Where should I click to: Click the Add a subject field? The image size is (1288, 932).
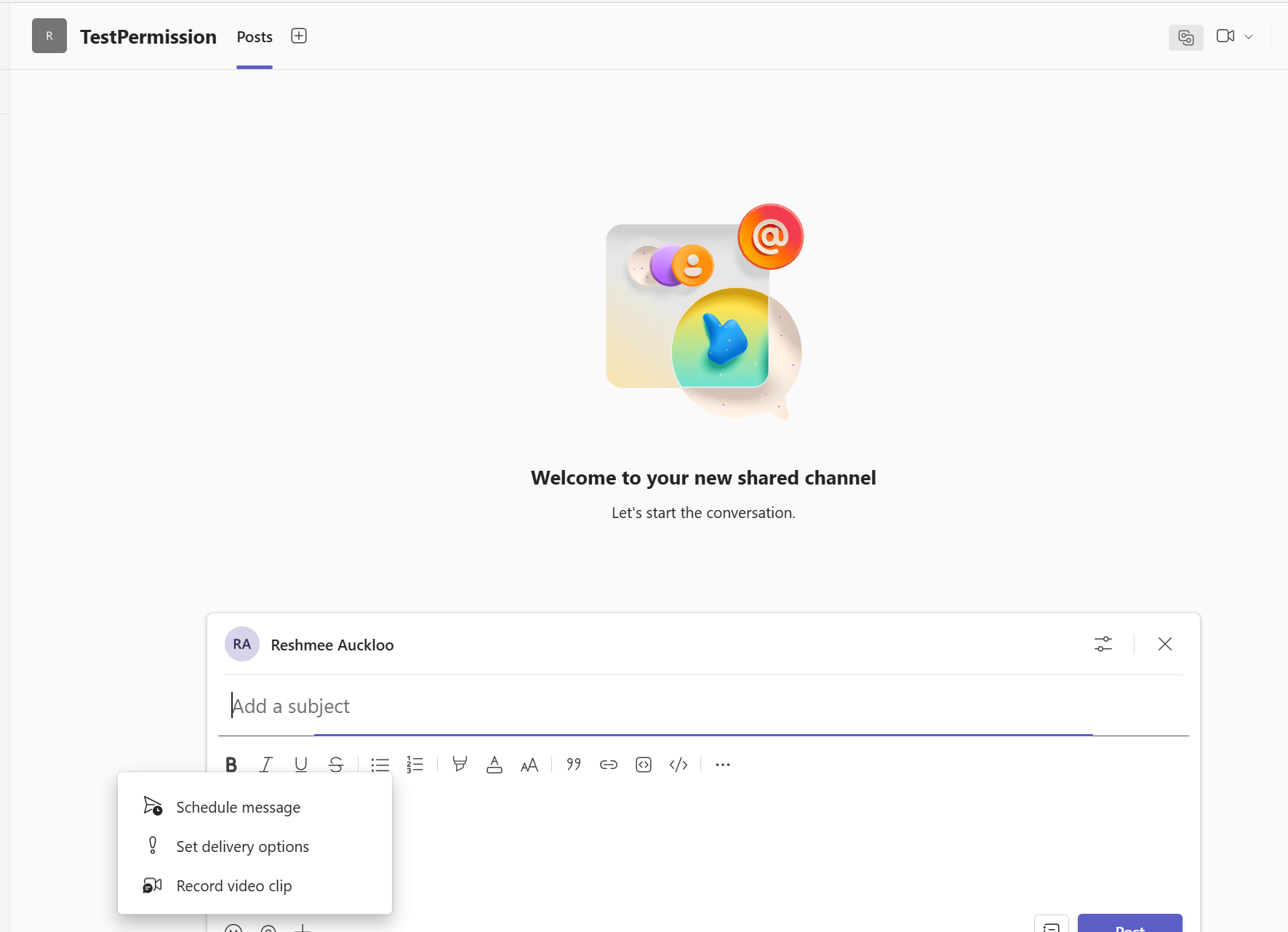(x=655, y=706)
